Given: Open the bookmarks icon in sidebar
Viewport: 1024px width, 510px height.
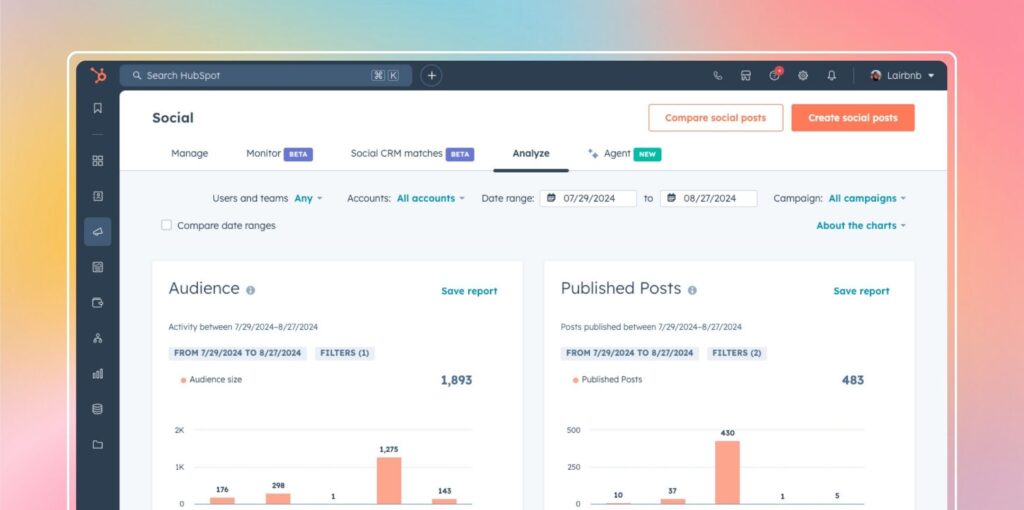Looking at the screenshot, I should 97,108.
